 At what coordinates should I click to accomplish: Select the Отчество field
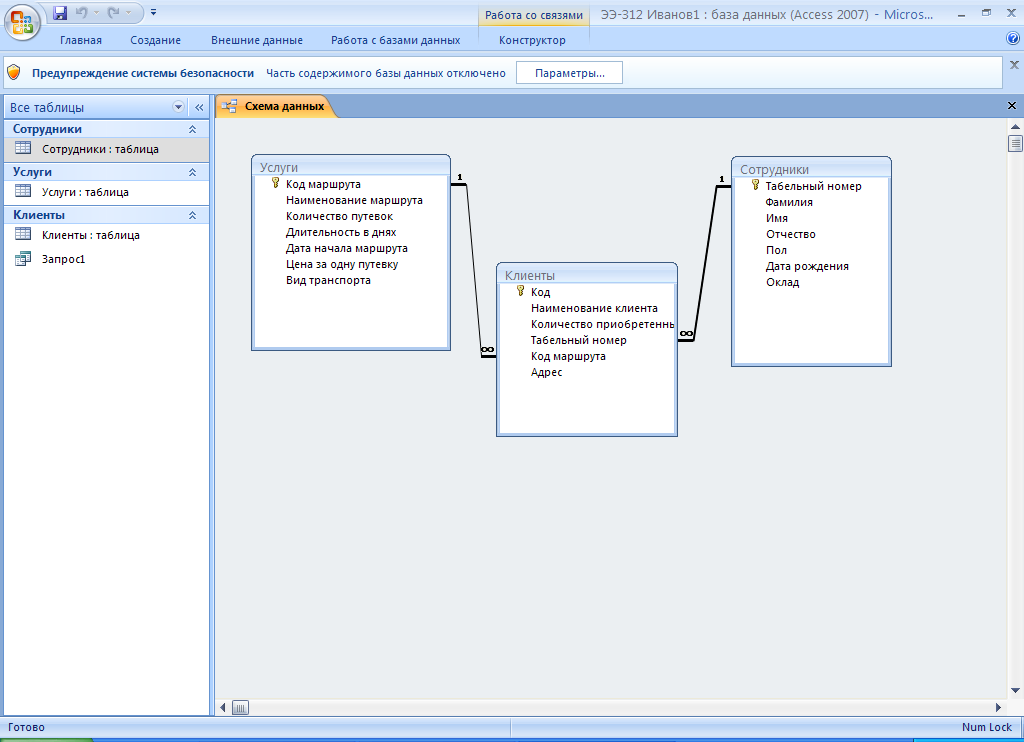coord(790,234)
